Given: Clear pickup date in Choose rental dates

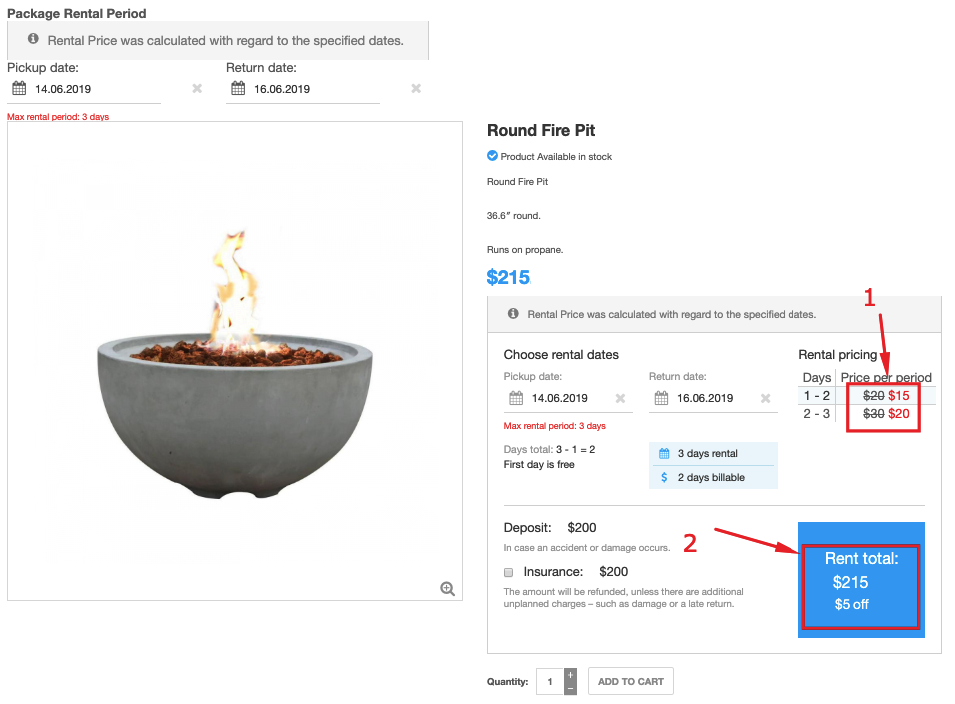Looking at the screenshot, I should click(x=620, y=398).
